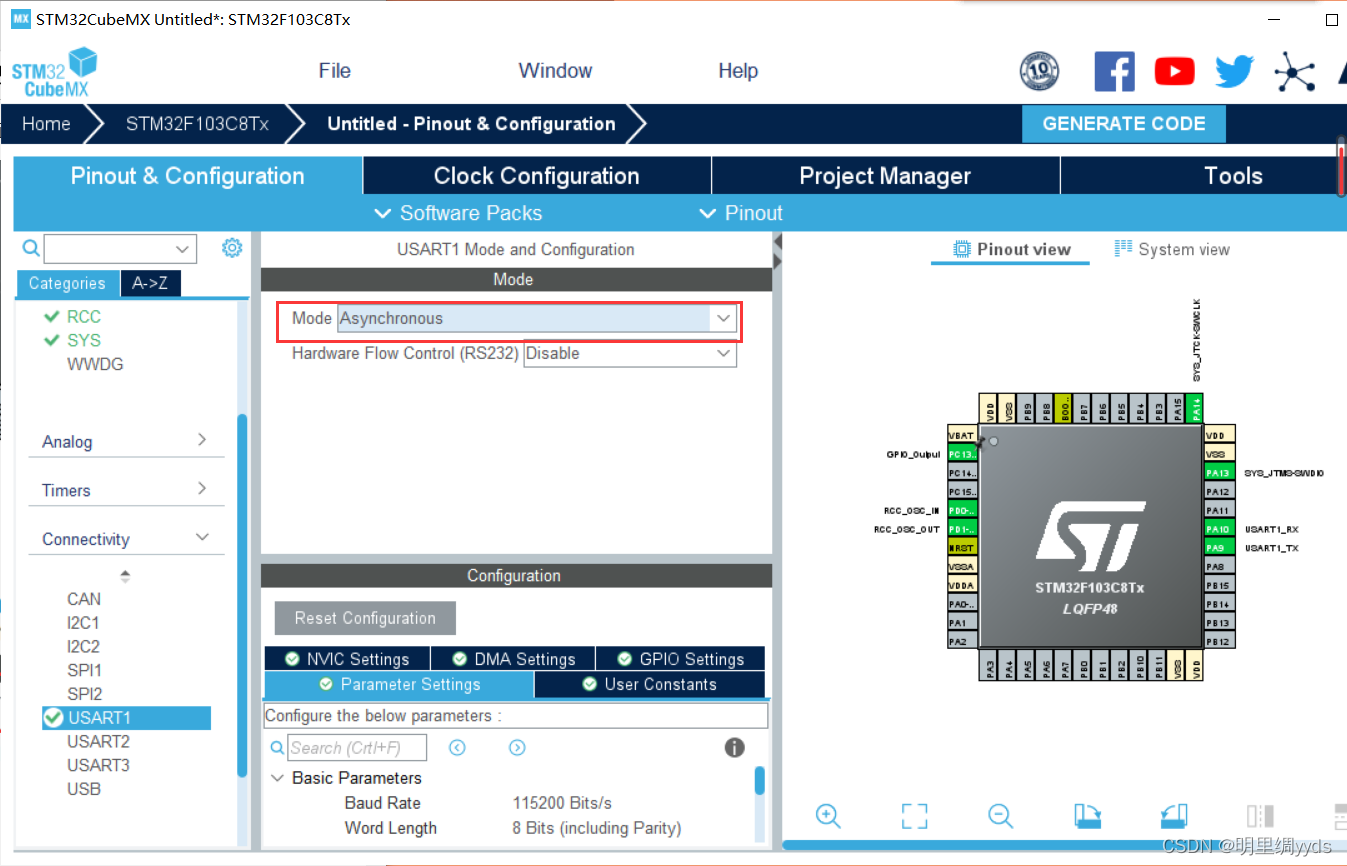Select the WWDG peripheral entry
Viewport: 1347px width, 866px height.
(95, 364)
